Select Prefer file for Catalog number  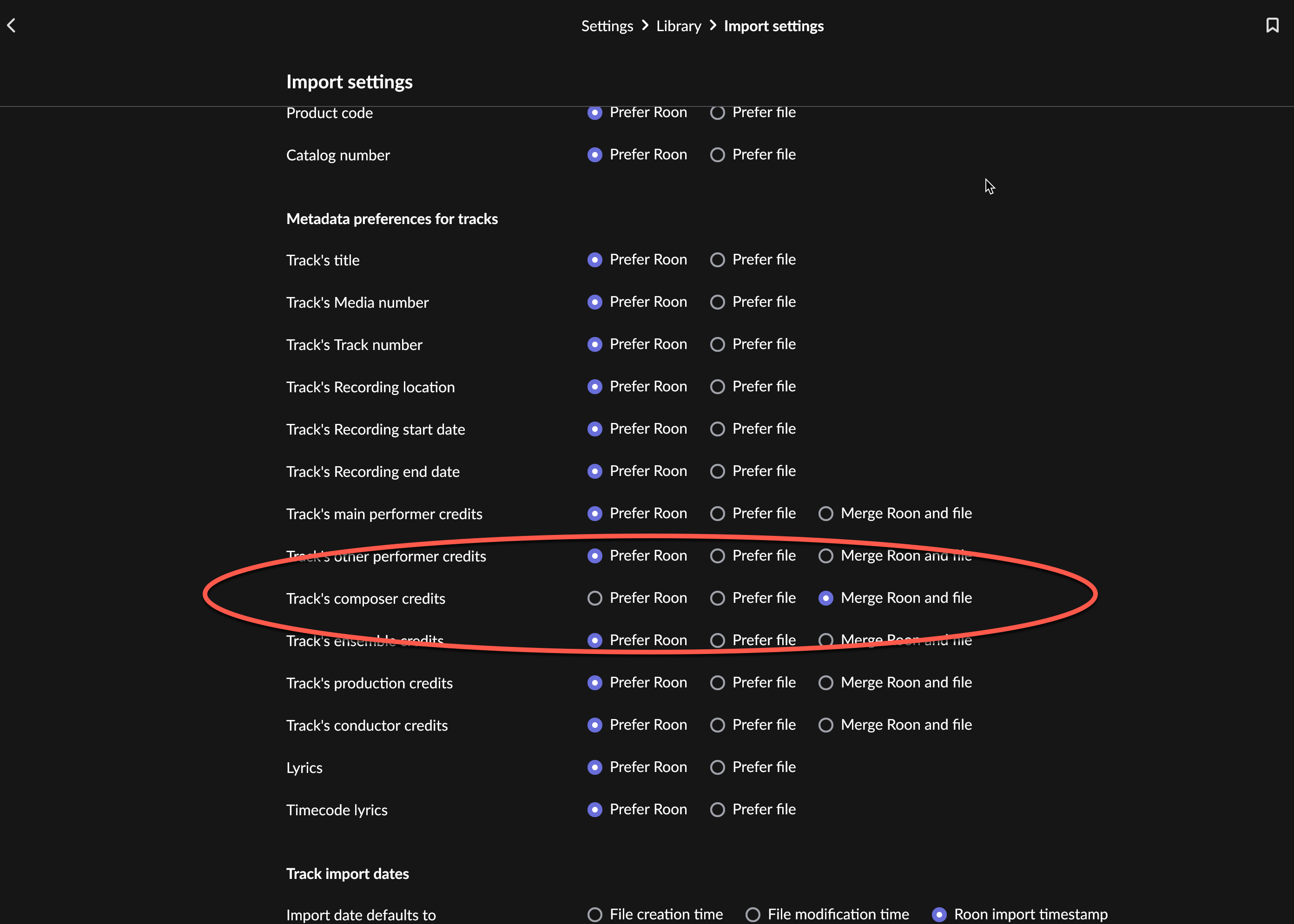[x=718, y=155]
